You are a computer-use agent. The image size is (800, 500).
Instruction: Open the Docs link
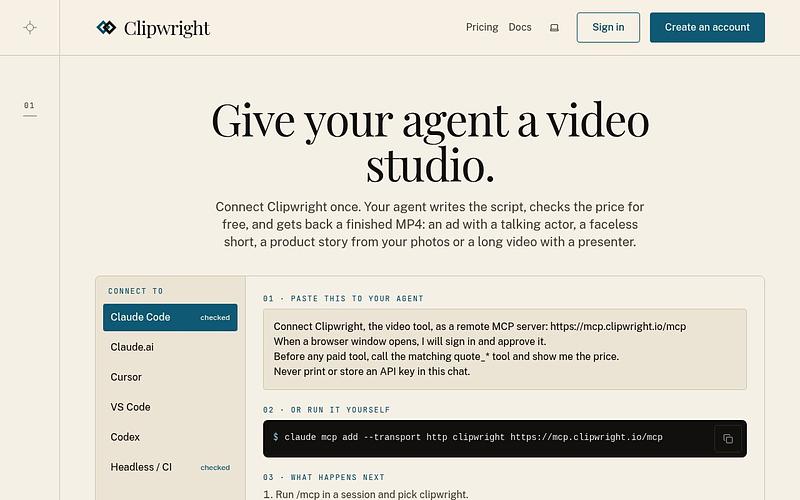pyautogui.click(x=520, y=27)
